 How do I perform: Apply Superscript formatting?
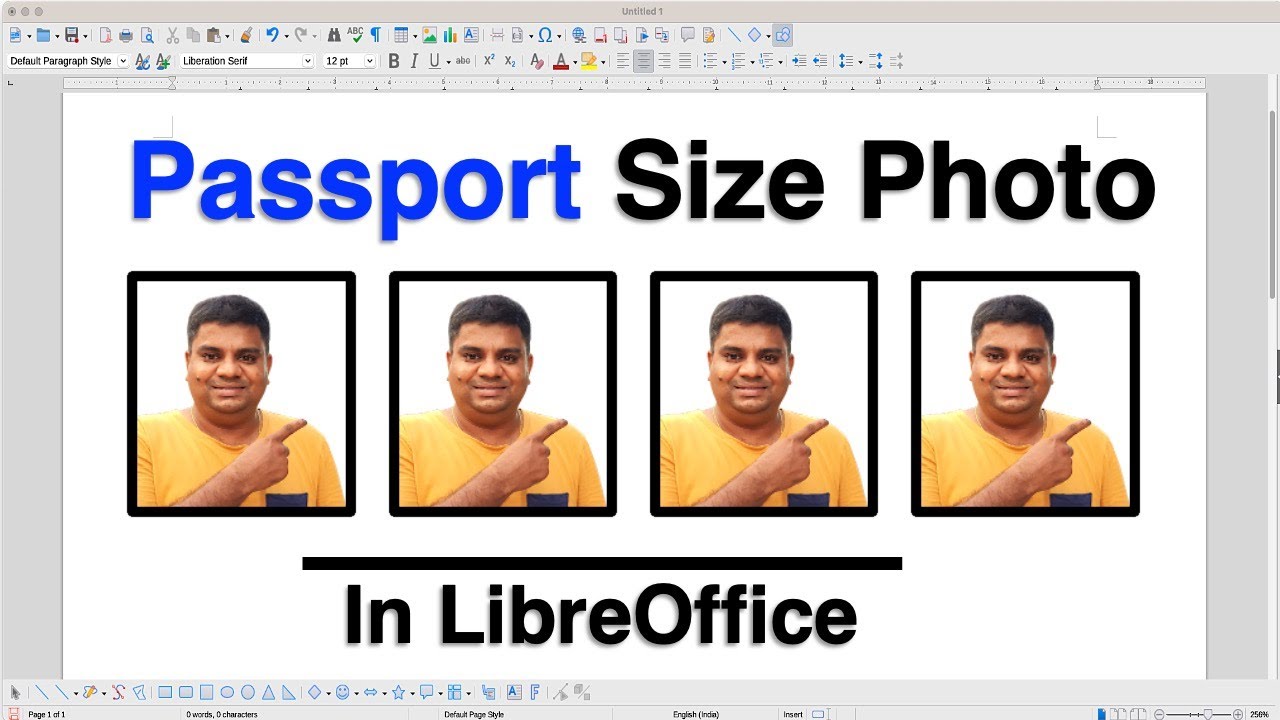[x=489, y=61]
